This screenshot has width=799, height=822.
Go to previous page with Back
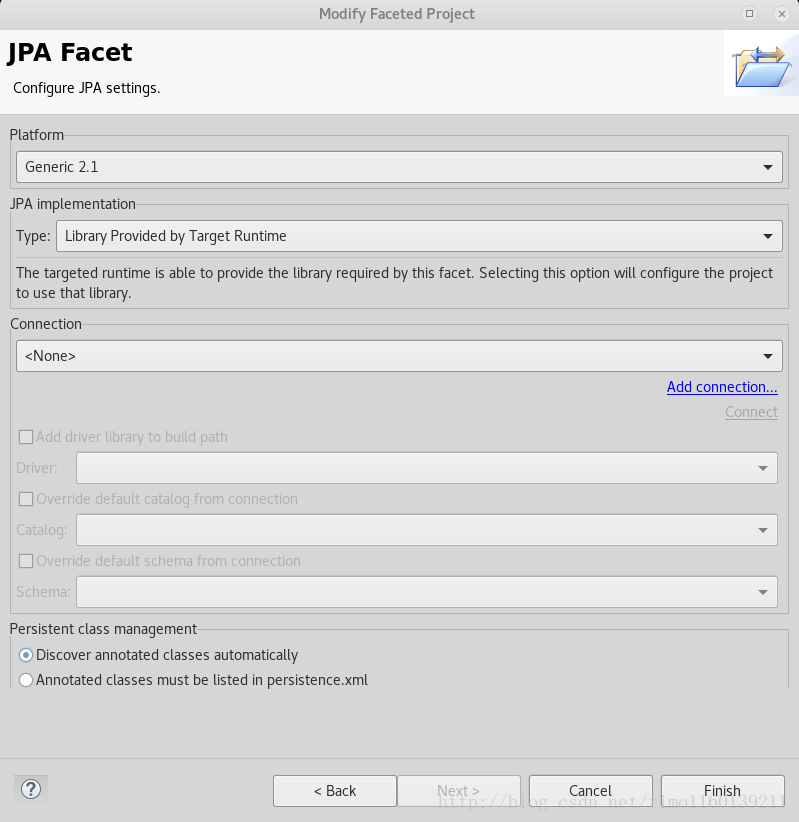[x=334, y=791]
